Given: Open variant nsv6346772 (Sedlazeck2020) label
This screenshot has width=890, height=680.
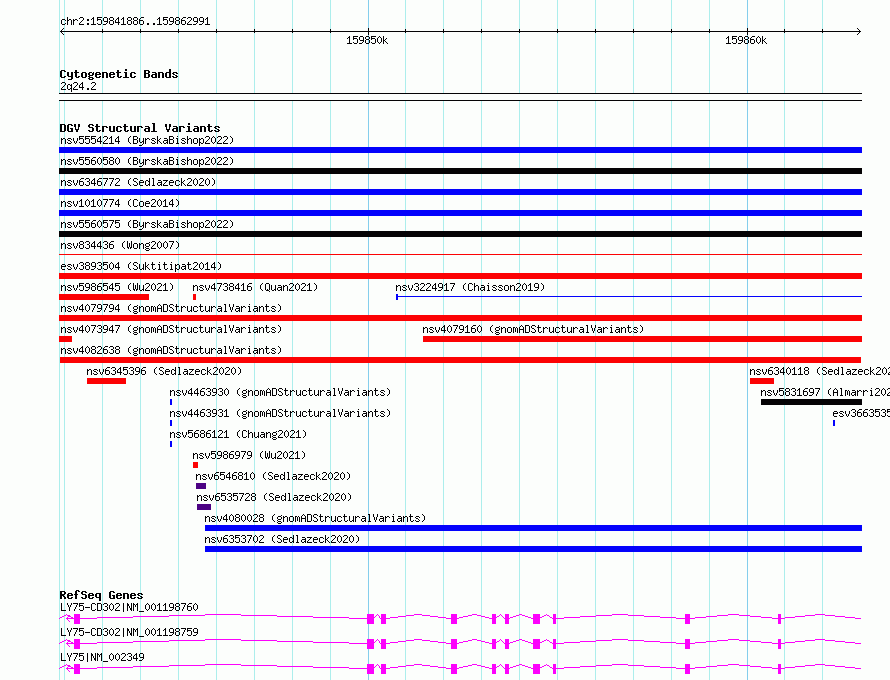Looking at the screenshot, I should pos(138,182).
